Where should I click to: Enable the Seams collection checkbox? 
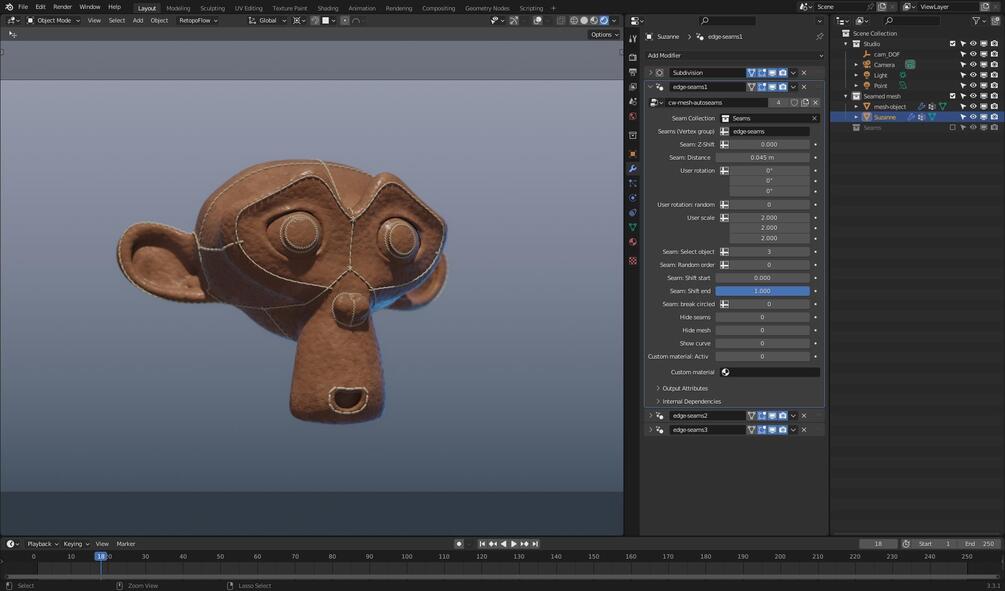tap(952, 127)
